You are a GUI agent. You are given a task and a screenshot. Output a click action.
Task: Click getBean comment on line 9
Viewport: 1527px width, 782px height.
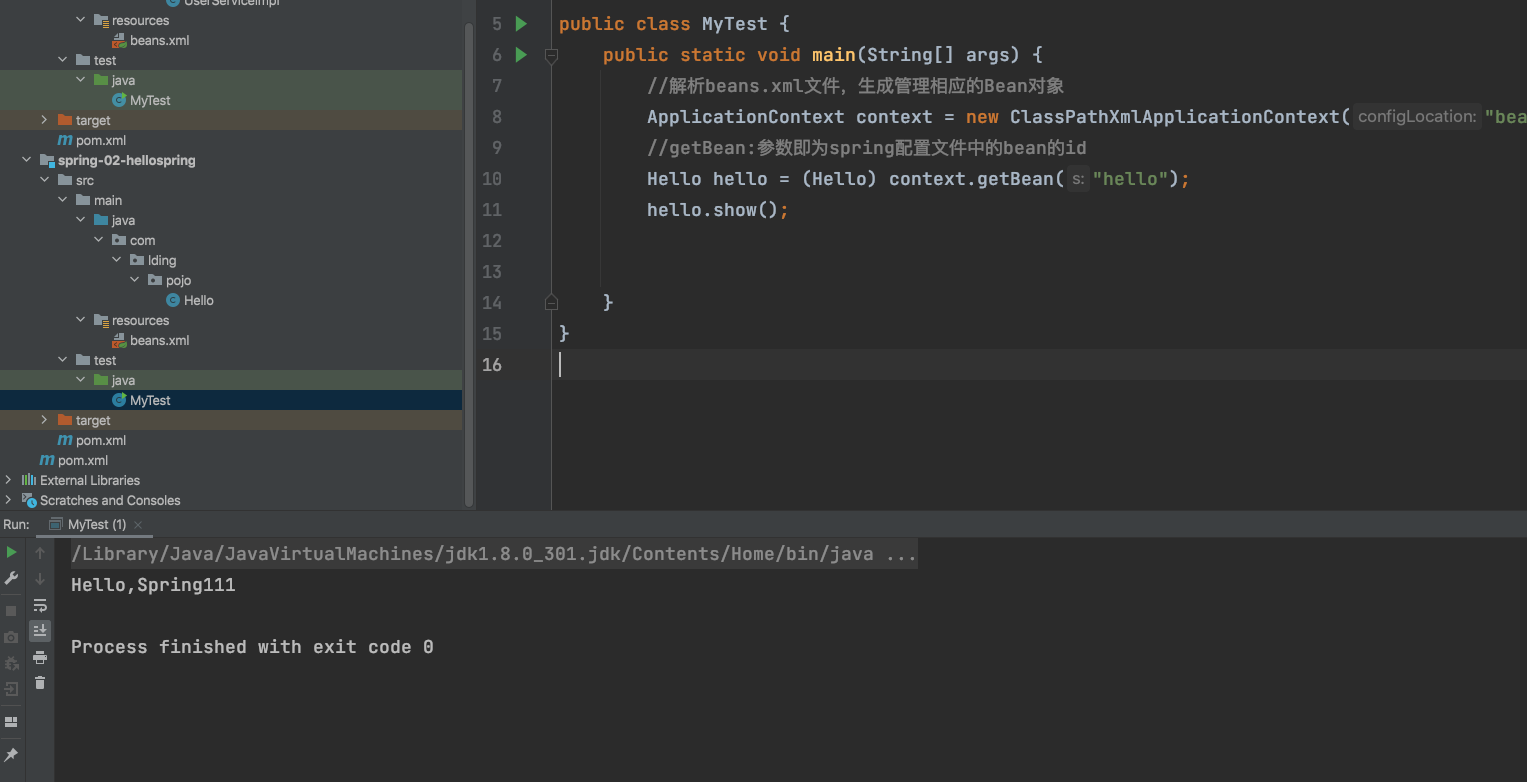click(x=867, y=148)
